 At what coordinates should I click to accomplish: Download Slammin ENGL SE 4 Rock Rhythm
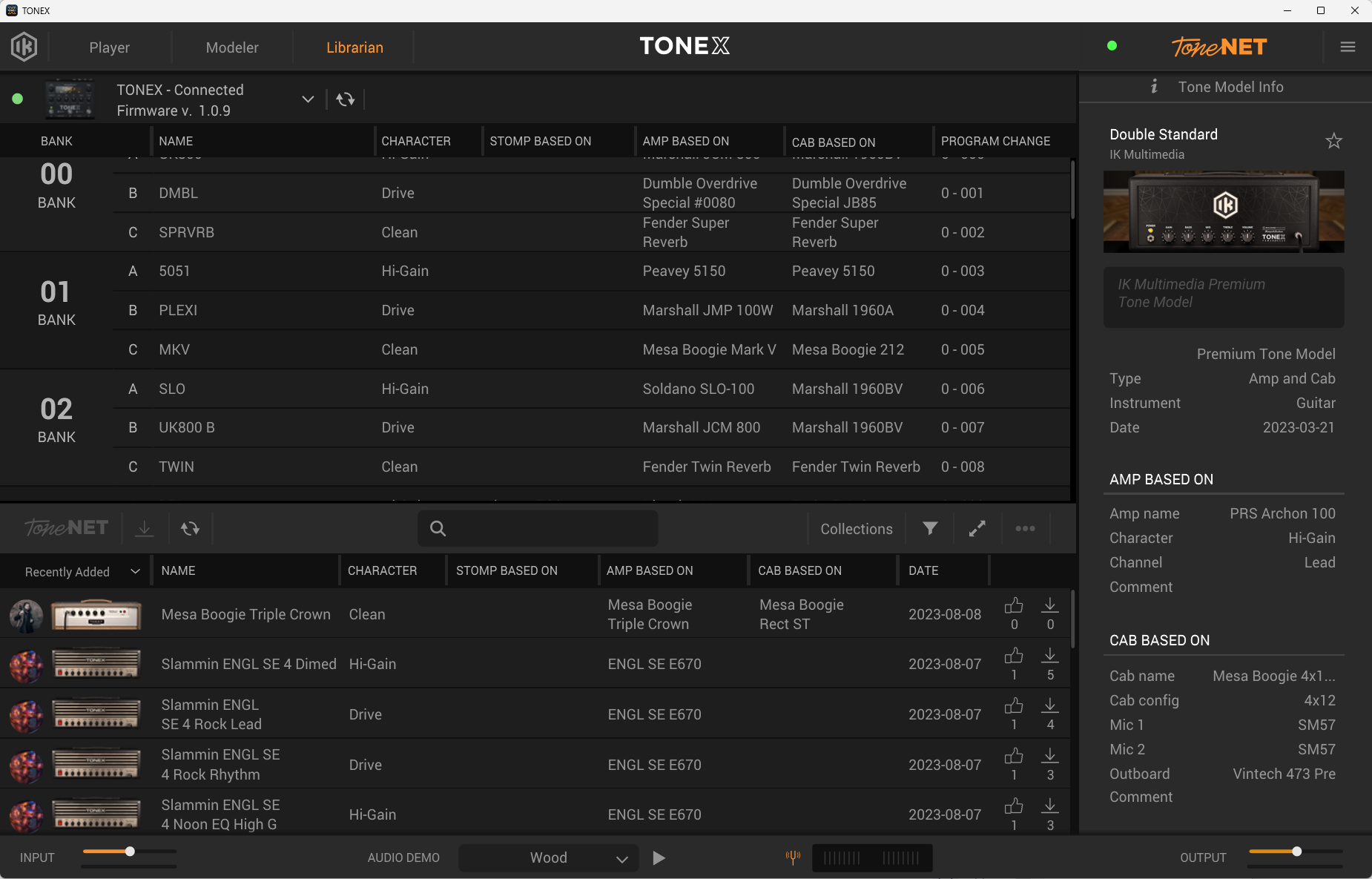click(1049, 756)
